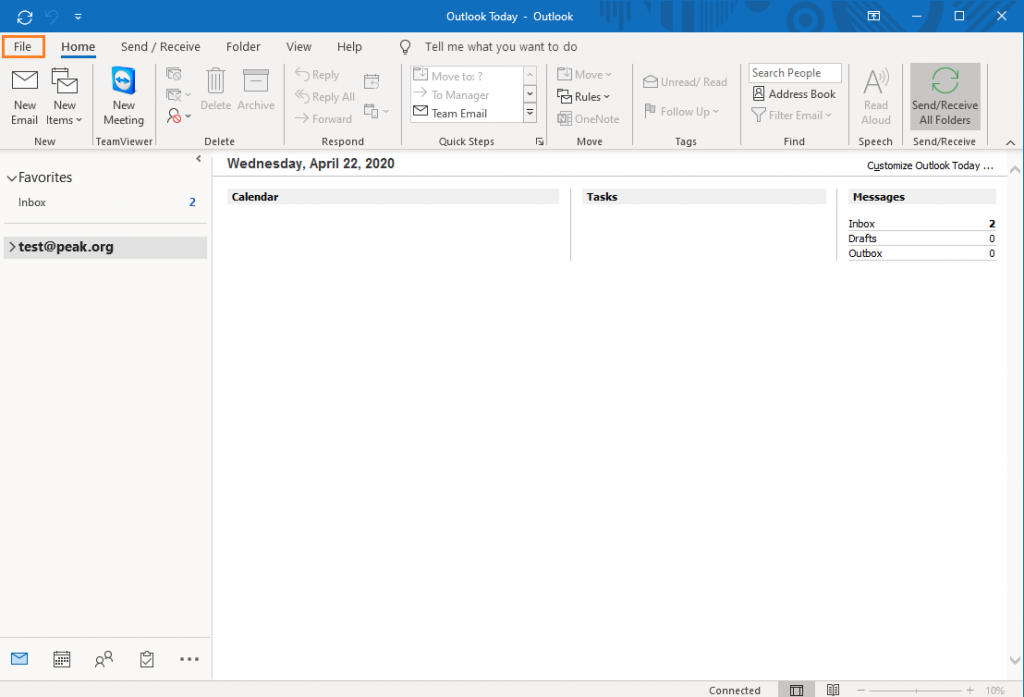Switch to People contacts view
The width and height of the screenshot is (1024, 697).
(104, 659)
